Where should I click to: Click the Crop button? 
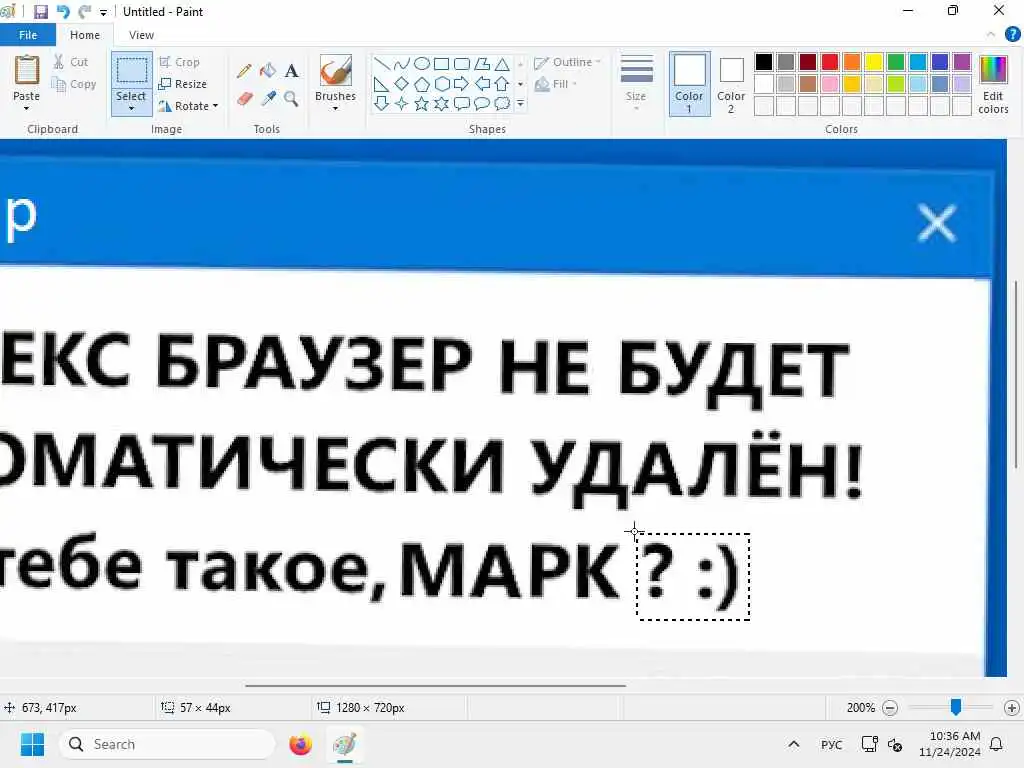pos(180,62)
